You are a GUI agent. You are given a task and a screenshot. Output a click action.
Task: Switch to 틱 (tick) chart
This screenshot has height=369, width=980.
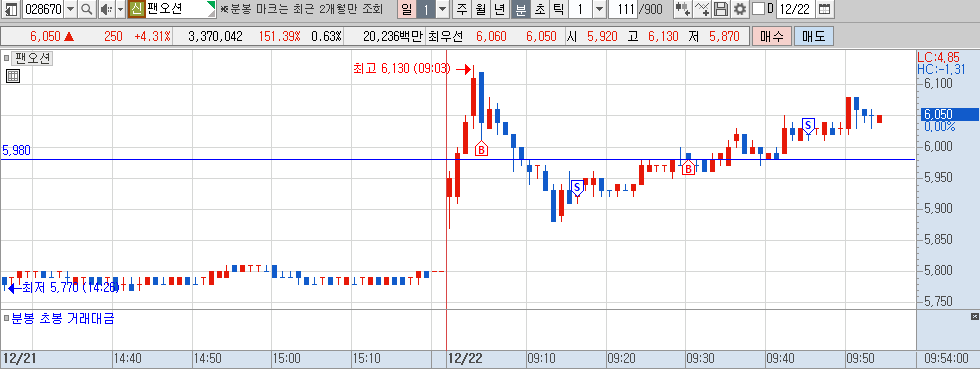(558, 9)
